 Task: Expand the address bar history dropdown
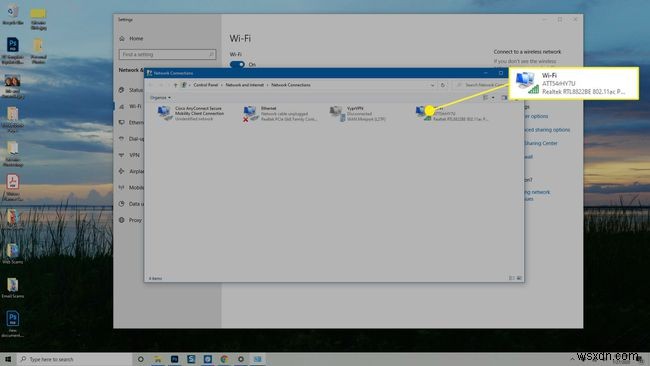pos(432,85)
